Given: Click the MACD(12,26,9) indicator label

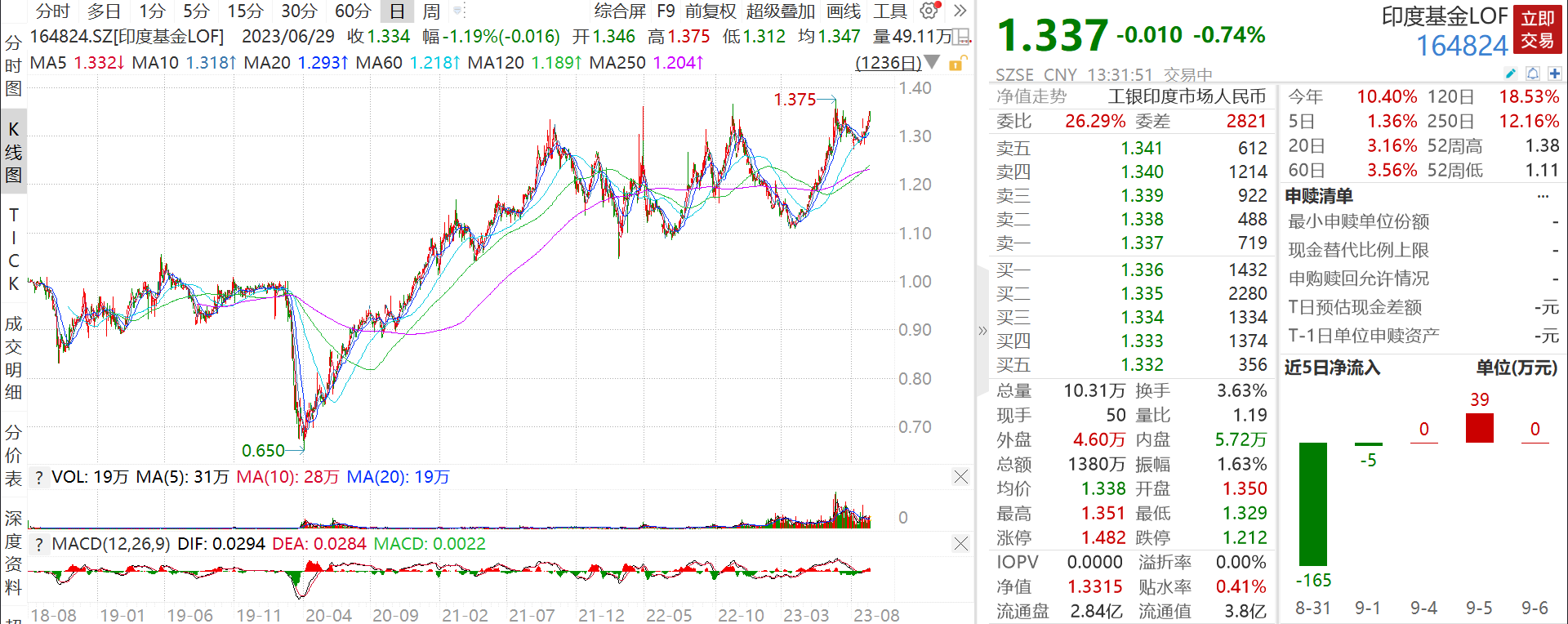Looking at the screenshot, I should [x=111, y=545].
